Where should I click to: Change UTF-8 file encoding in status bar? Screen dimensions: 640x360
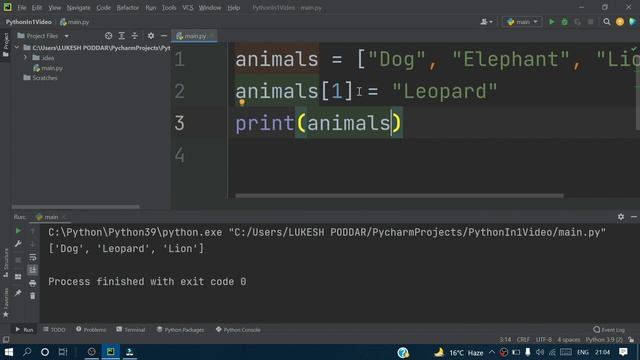tap(544, 340)
